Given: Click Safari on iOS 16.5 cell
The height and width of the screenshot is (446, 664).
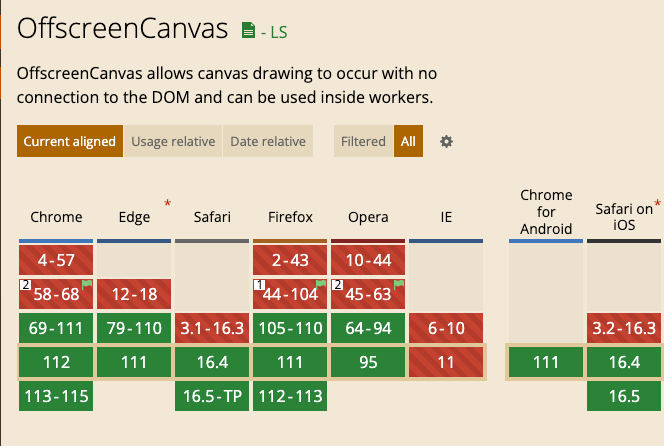Looking at the screenshot, I should click(x=624, y=396).
